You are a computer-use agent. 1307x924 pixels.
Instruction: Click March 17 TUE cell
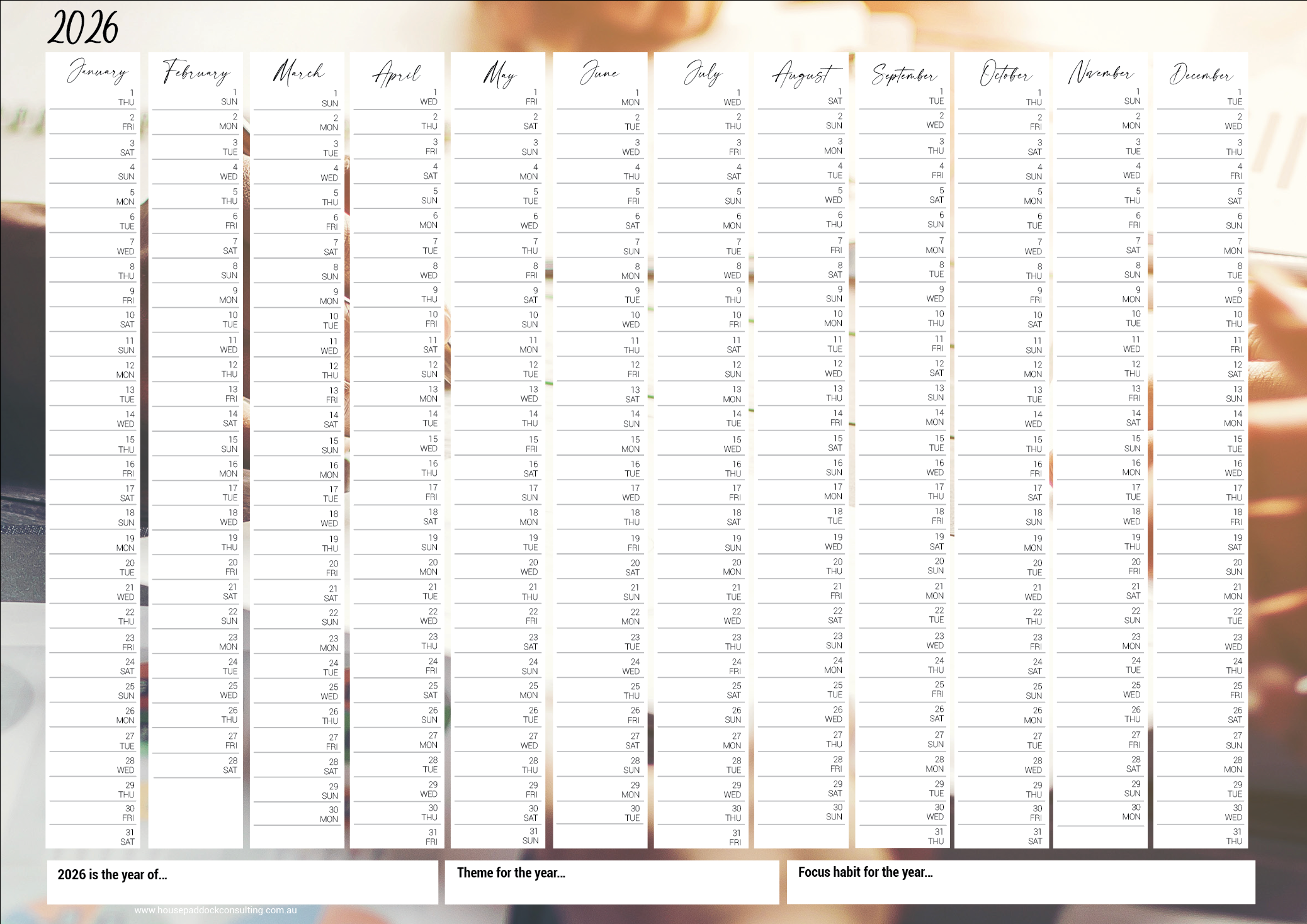297,494
